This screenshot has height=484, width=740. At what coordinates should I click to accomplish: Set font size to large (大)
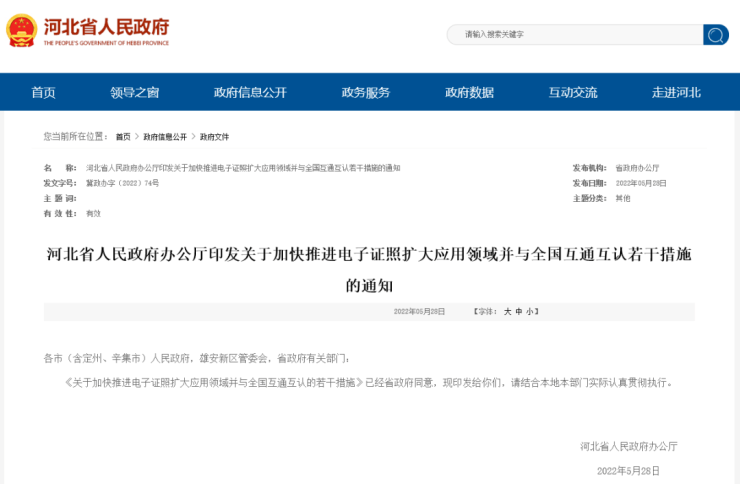click(x=507, y=312)
